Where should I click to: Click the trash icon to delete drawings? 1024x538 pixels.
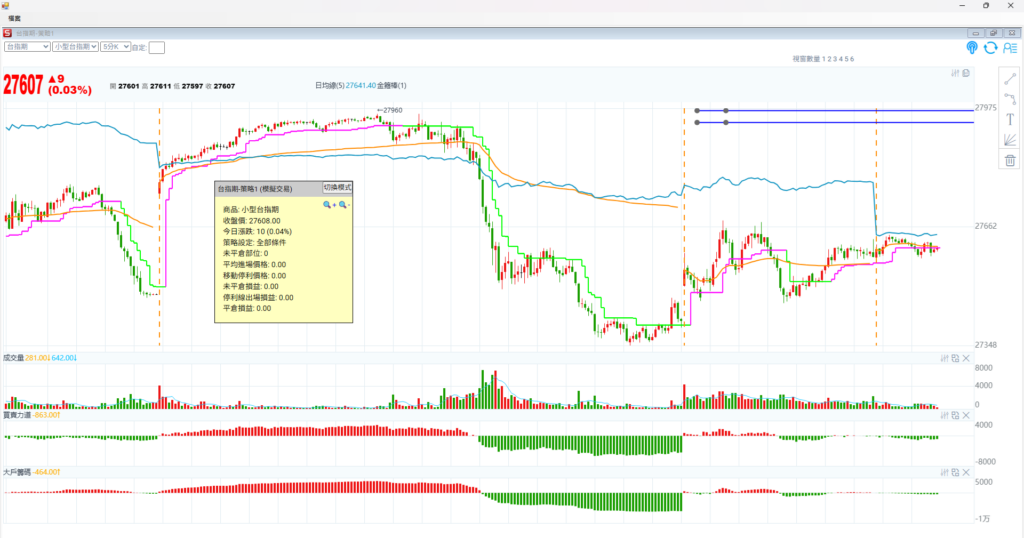pyautogui.click(x=1010, y=160)
